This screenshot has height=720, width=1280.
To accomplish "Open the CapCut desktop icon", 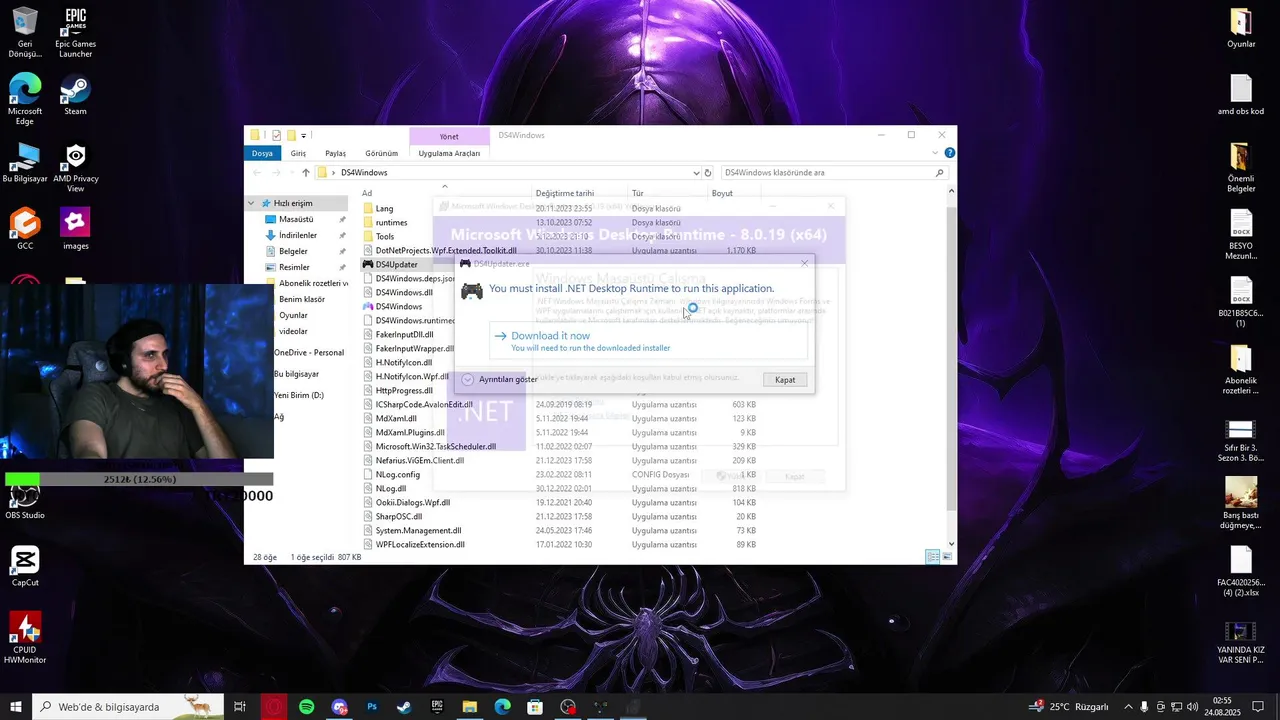I will (x=25, y=566).
